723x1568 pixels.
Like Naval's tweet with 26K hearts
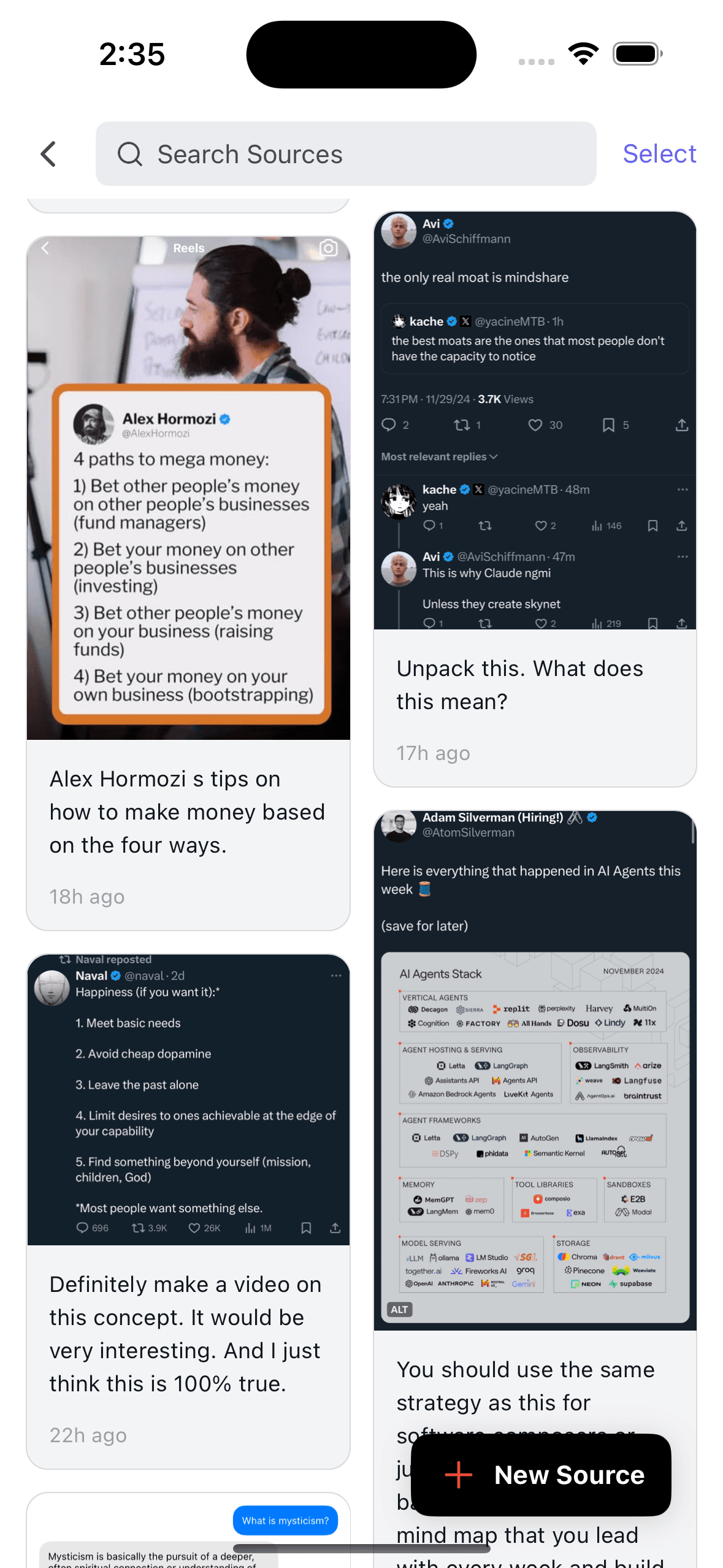click(194, 1228)
